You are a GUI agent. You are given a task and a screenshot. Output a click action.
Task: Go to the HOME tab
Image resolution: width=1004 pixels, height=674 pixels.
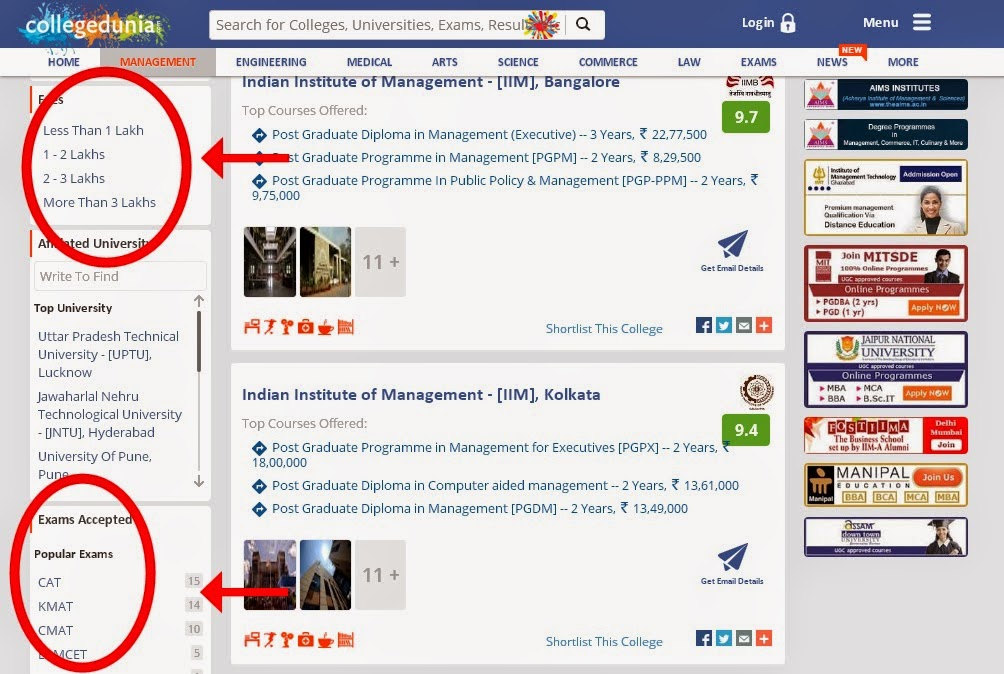click(x=64, y=62)
